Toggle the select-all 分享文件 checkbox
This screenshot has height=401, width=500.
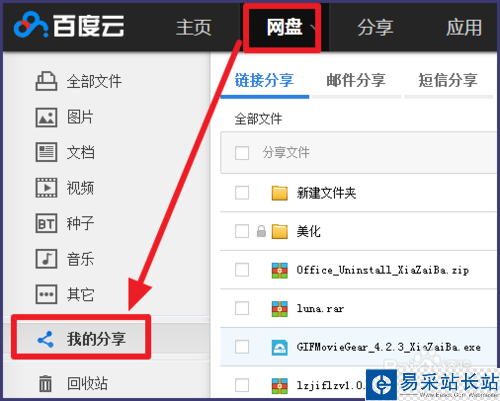[x=242, y=153]
